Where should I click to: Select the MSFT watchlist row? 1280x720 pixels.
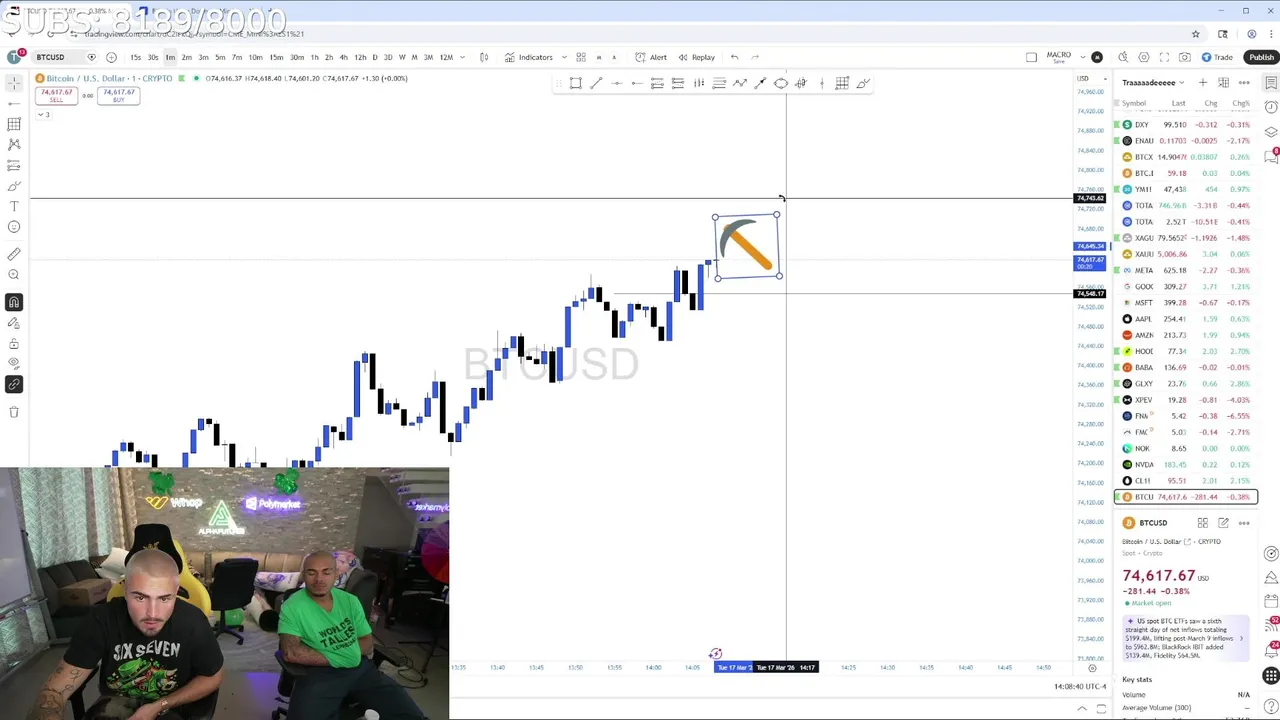(1185, 303)
